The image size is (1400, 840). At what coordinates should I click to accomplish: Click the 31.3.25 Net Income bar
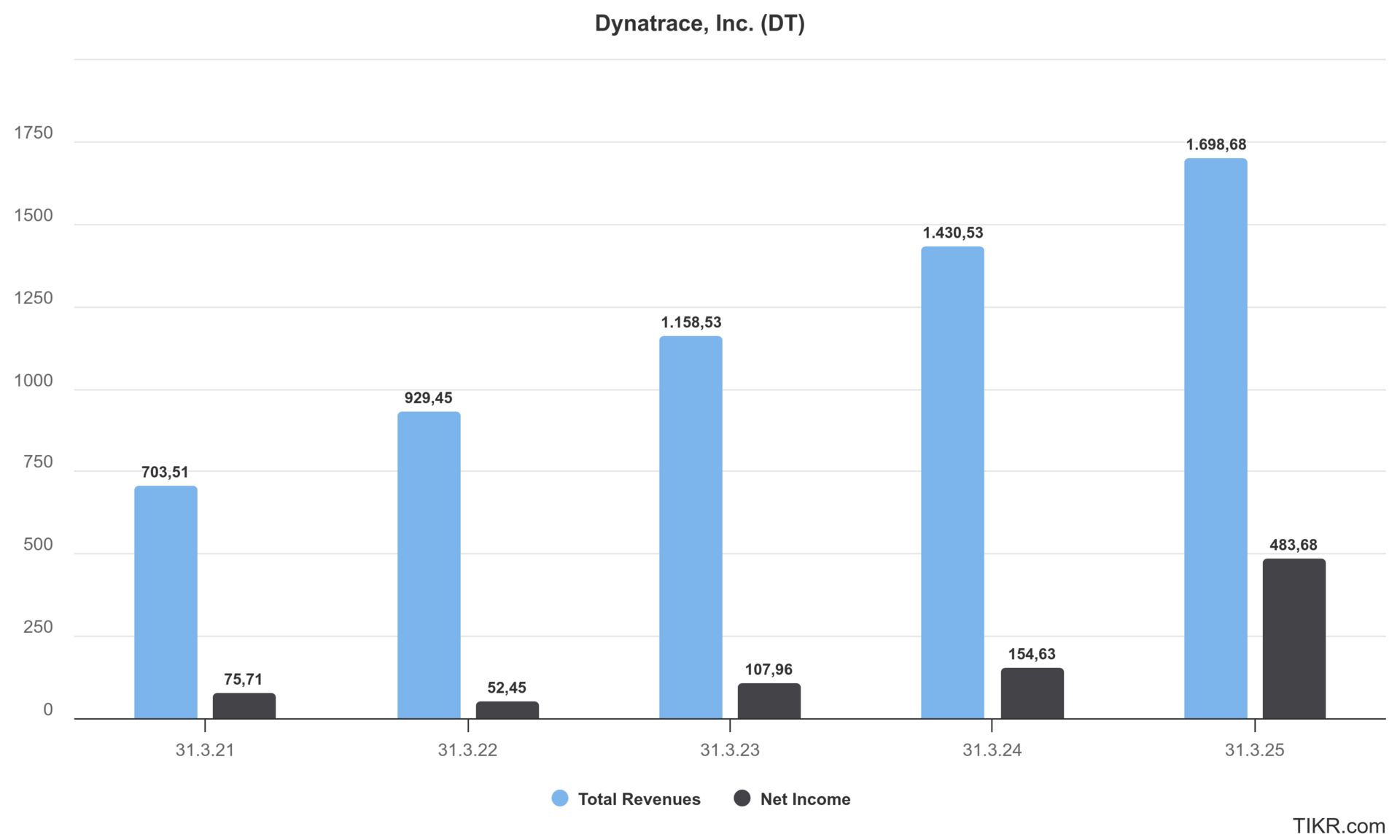(1294, 639)
